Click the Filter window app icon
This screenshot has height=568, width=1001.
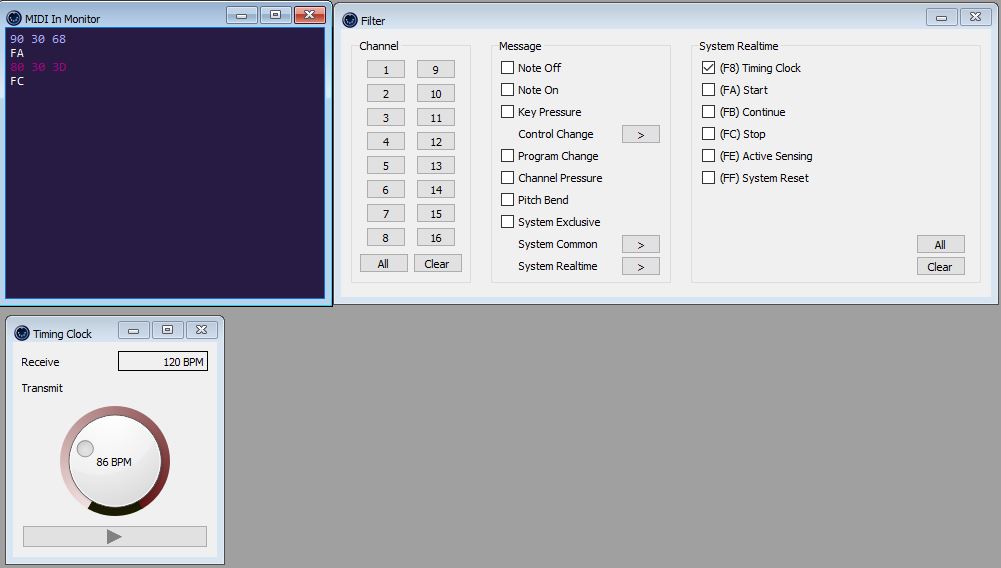[x=350, y=20]
